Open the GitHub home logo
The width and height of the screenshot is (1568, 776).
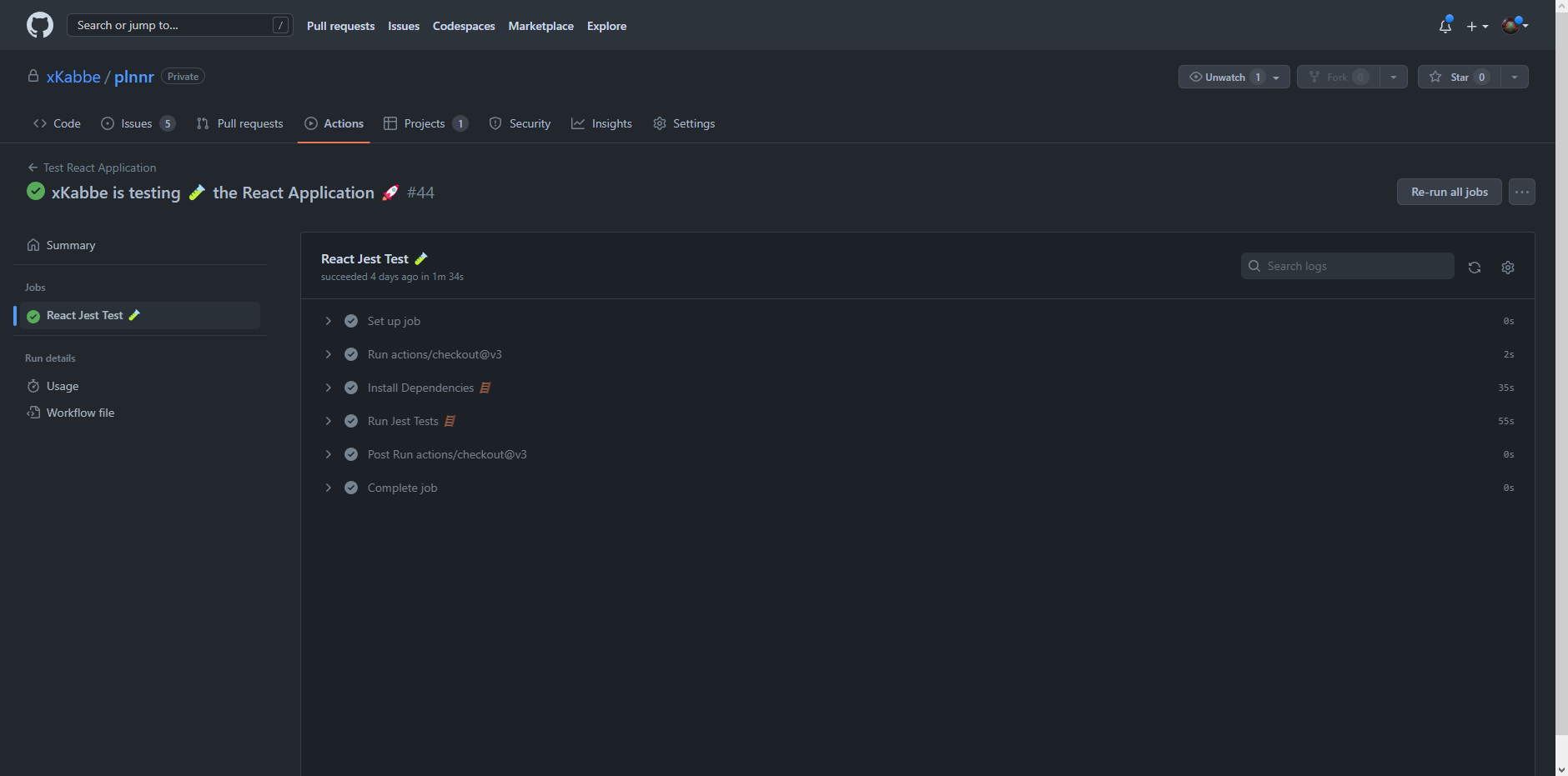[40, 25]
